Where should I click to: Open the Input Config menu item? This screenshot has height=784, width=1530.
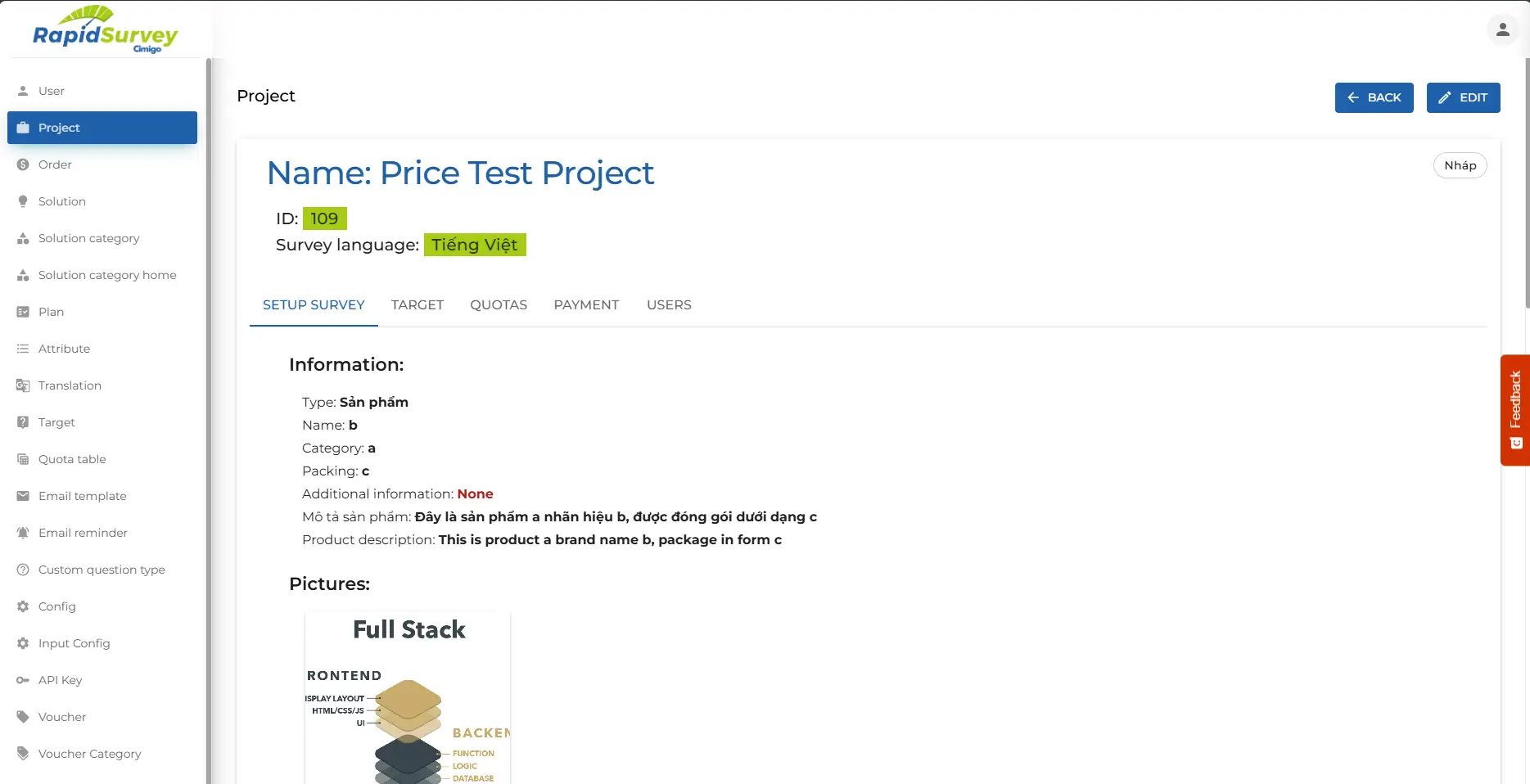(74, 643)
